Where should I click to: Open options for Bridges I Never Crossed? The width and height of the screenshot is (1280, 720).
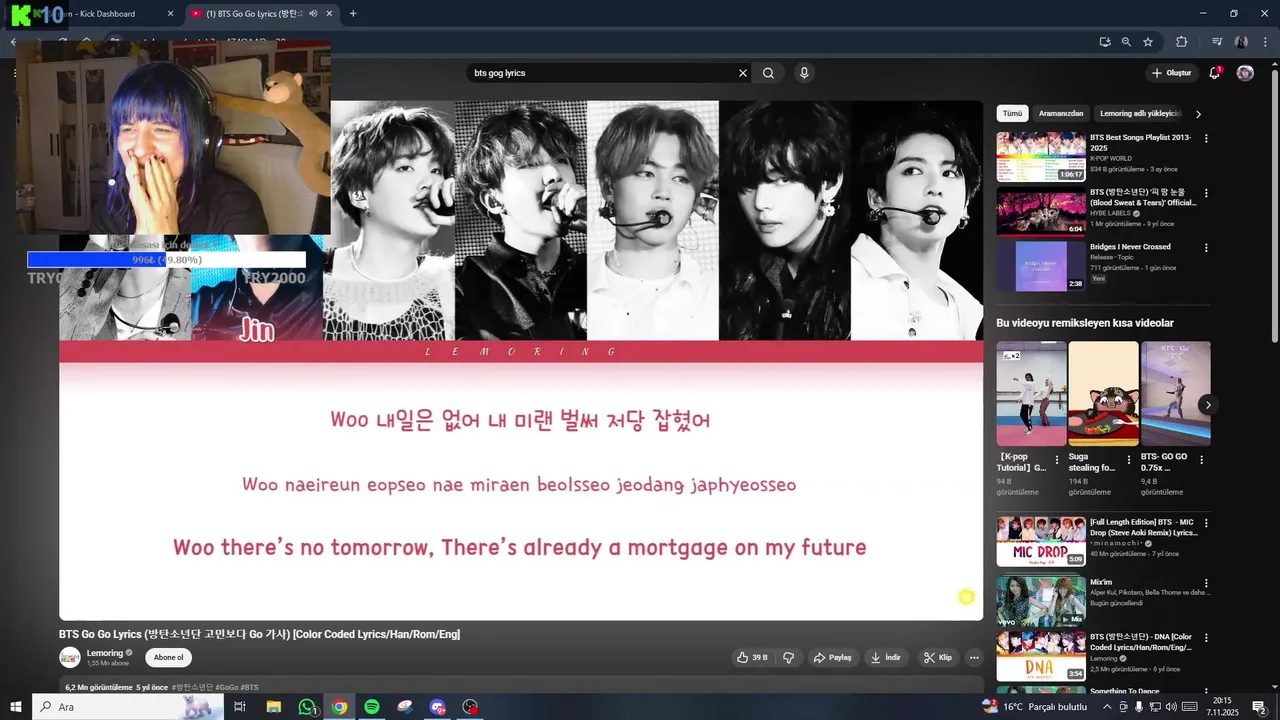[1206, 247]
